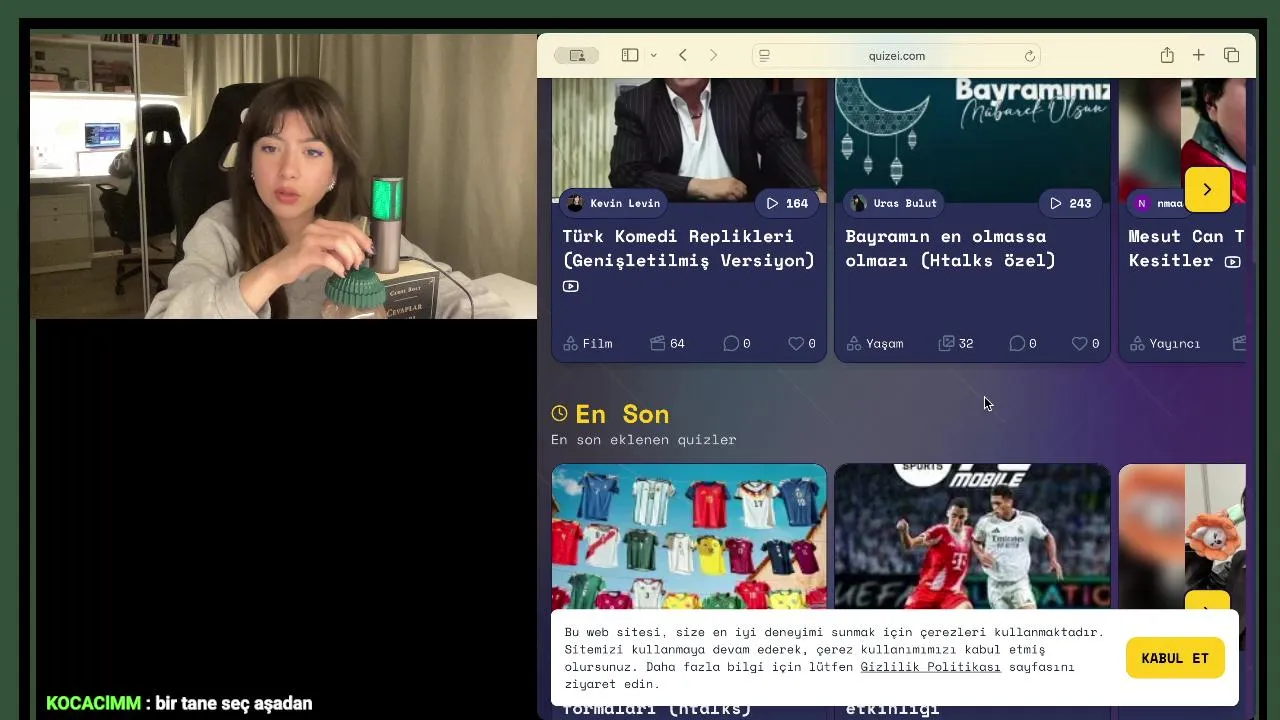Viewport: 1280px width, 720px height.
Task: Click video icon under Türk Komedi title
Action: 570,286
